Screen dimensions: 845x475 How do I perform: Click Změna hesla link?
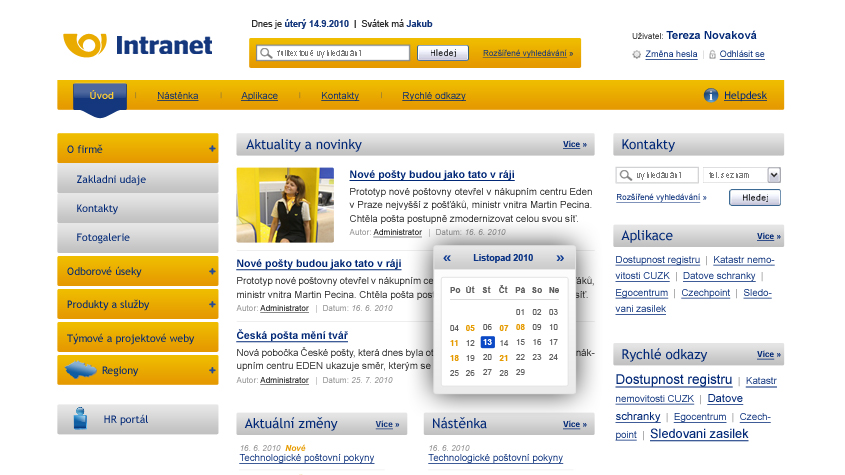(671, 54)
